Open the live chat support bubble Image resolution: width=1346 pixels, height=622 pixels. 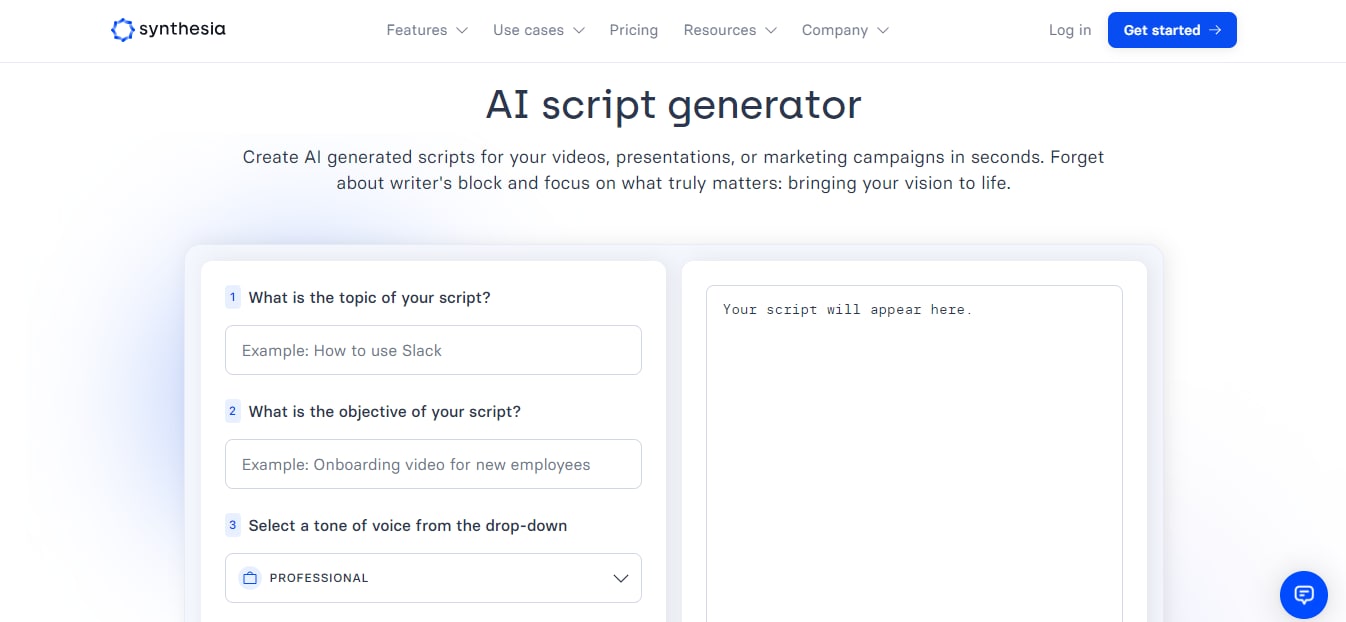[x=1304, y=595]
